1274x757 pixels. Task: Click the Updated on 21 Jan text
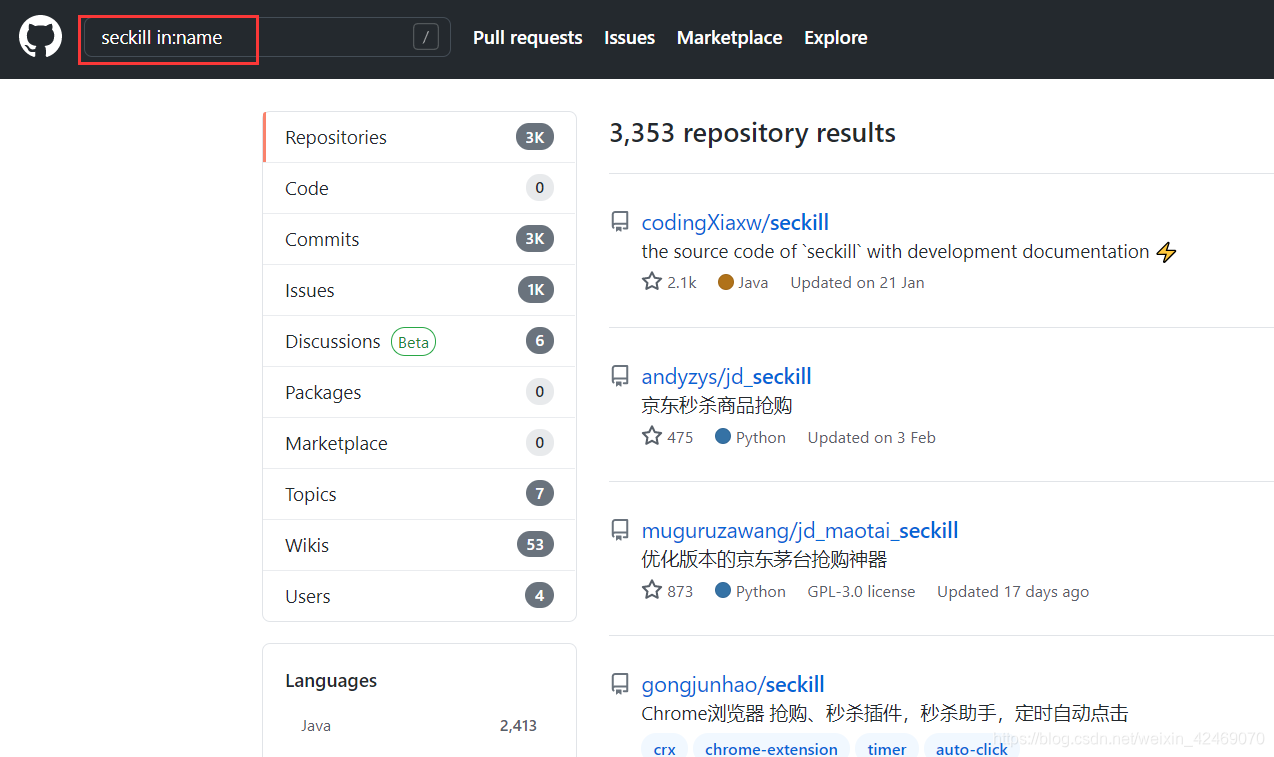857,283
